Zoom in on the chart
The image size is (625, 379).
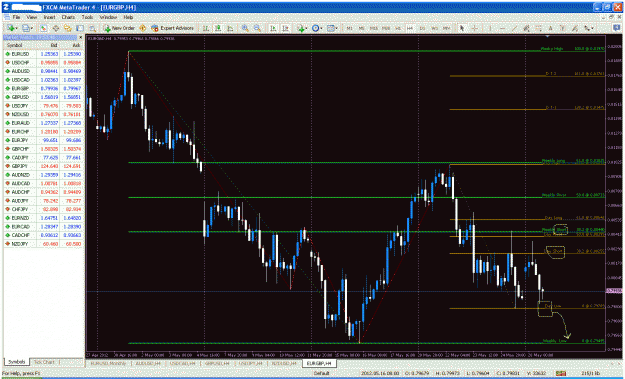pyautogui.click(x=245, y=28)
